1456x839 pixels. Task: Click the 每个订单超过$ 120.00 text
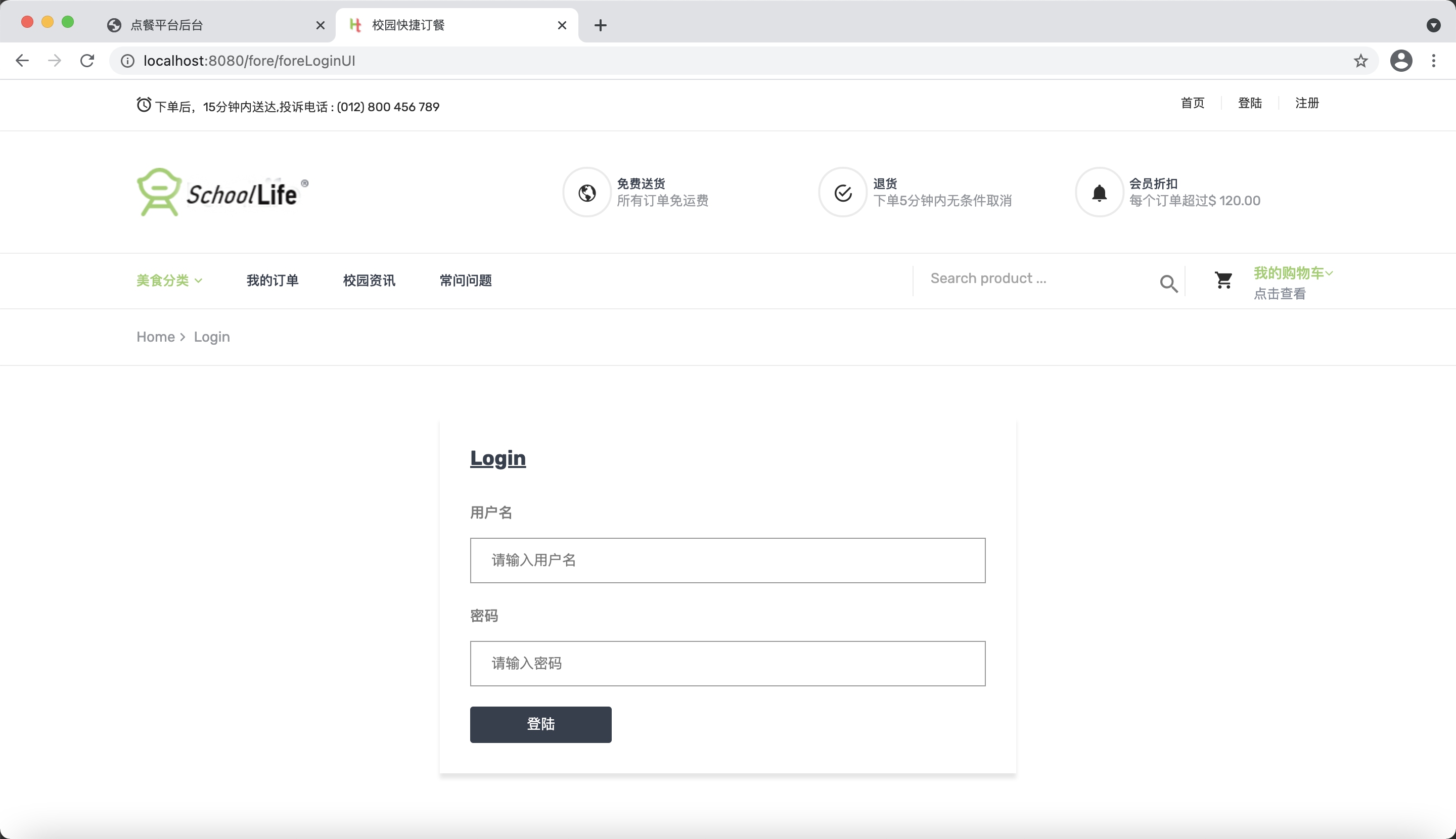tap(1194, 201)
